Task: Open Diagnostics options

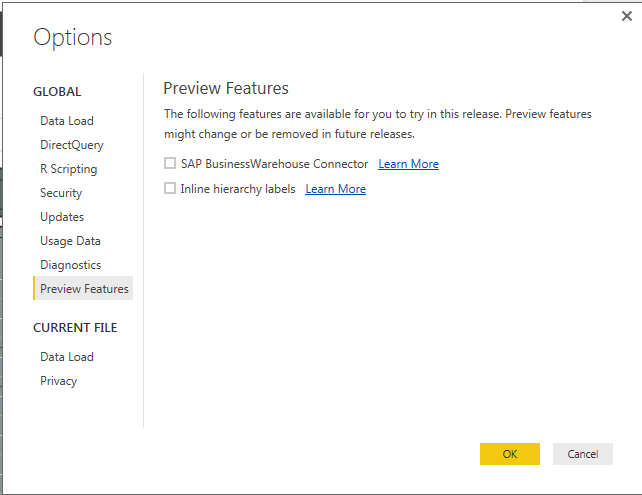Action: point(70,265)
